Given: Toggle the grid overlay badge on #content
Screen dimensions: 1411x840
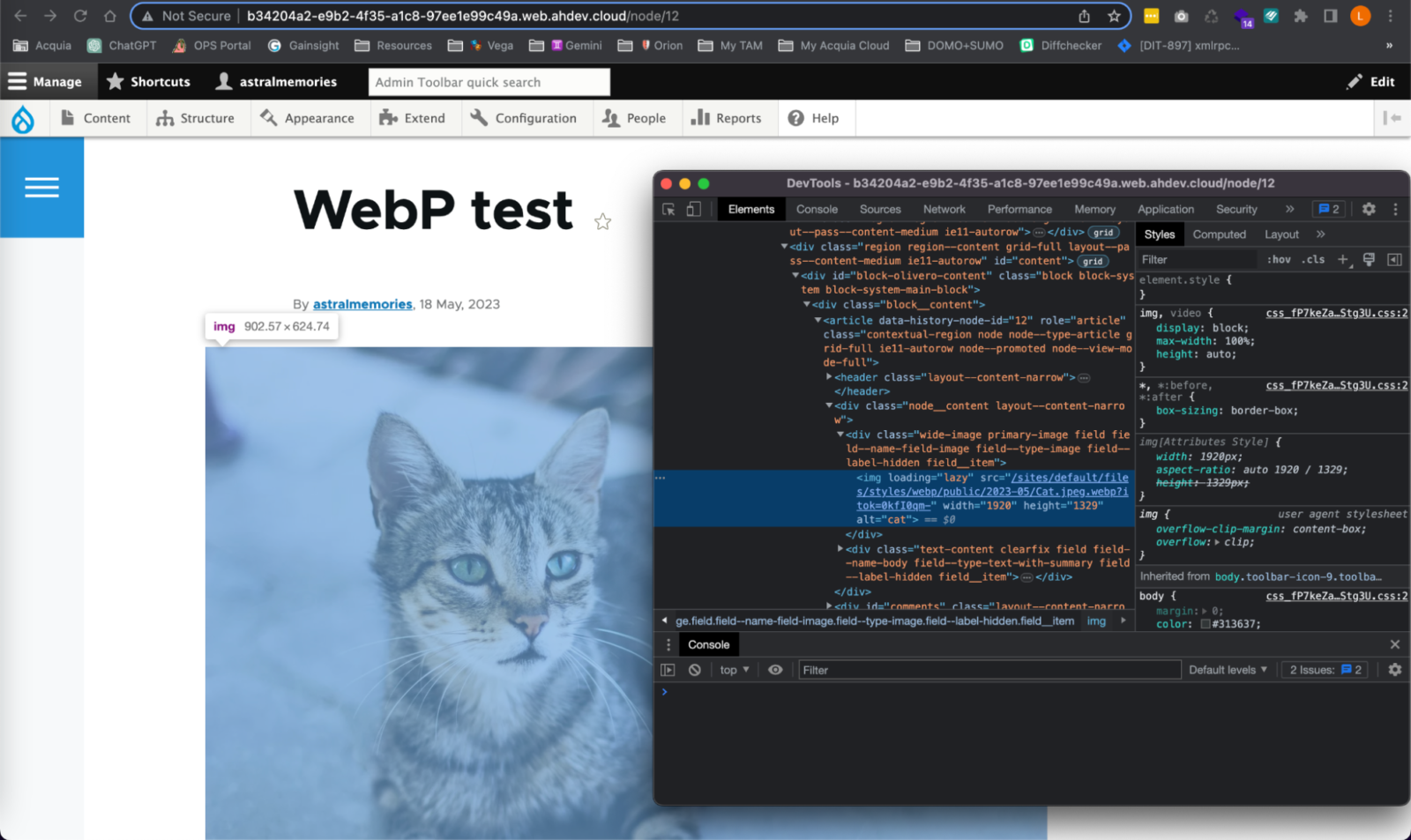Looking at the screenshot, I should point(1093,261).
